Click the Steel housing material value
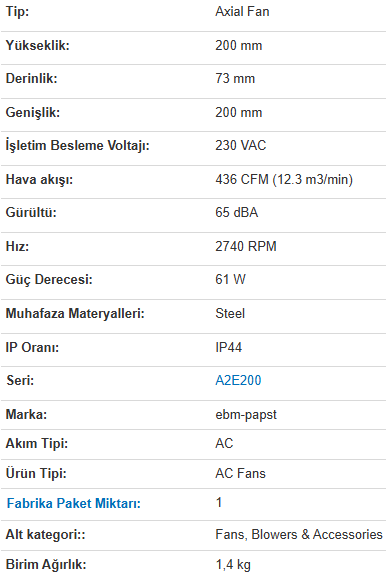This screenshot has width=386, height=574. (230, 314)
